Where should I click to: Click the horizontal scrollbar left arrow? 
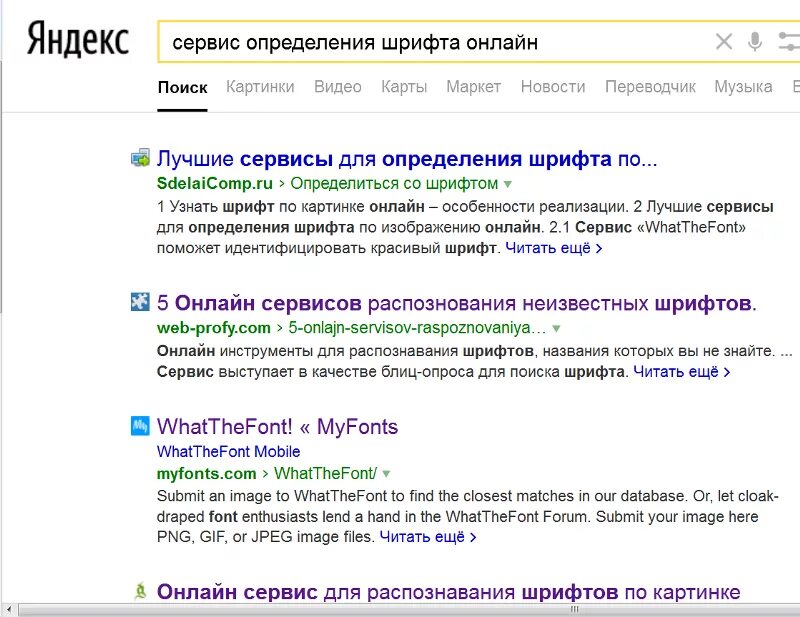[x=9, y=609]
